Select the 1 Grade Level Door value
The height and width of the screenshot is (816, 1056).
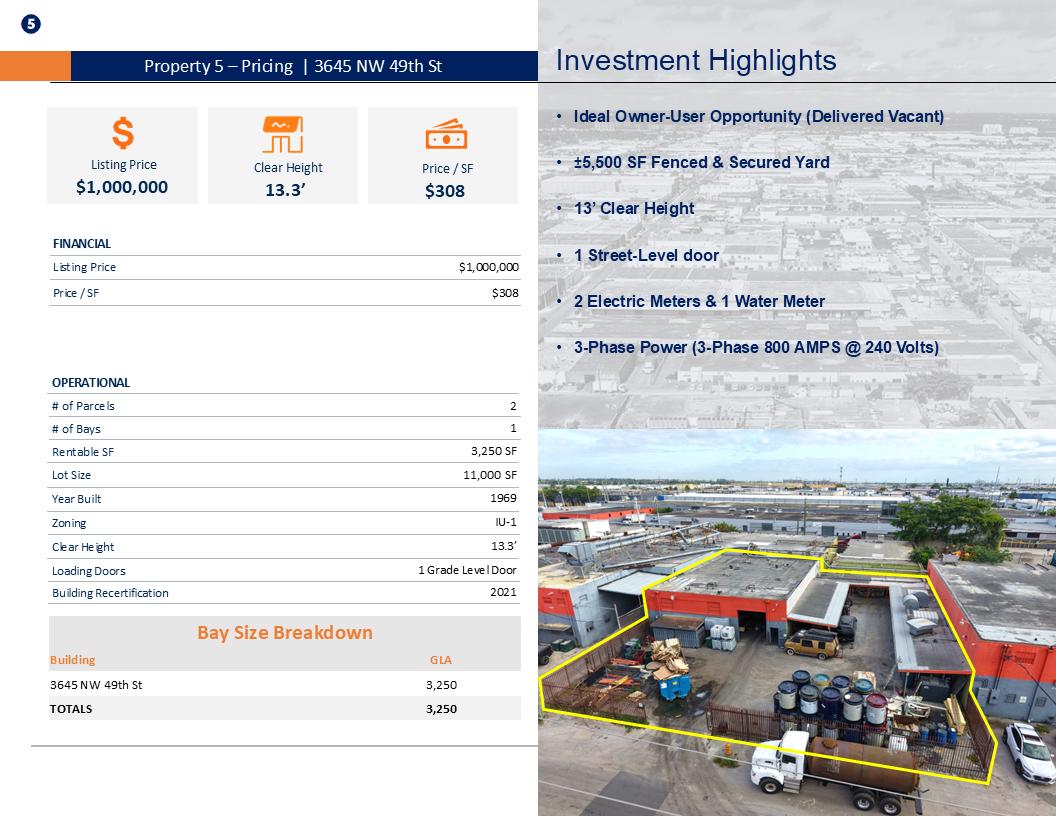[467, 570]
